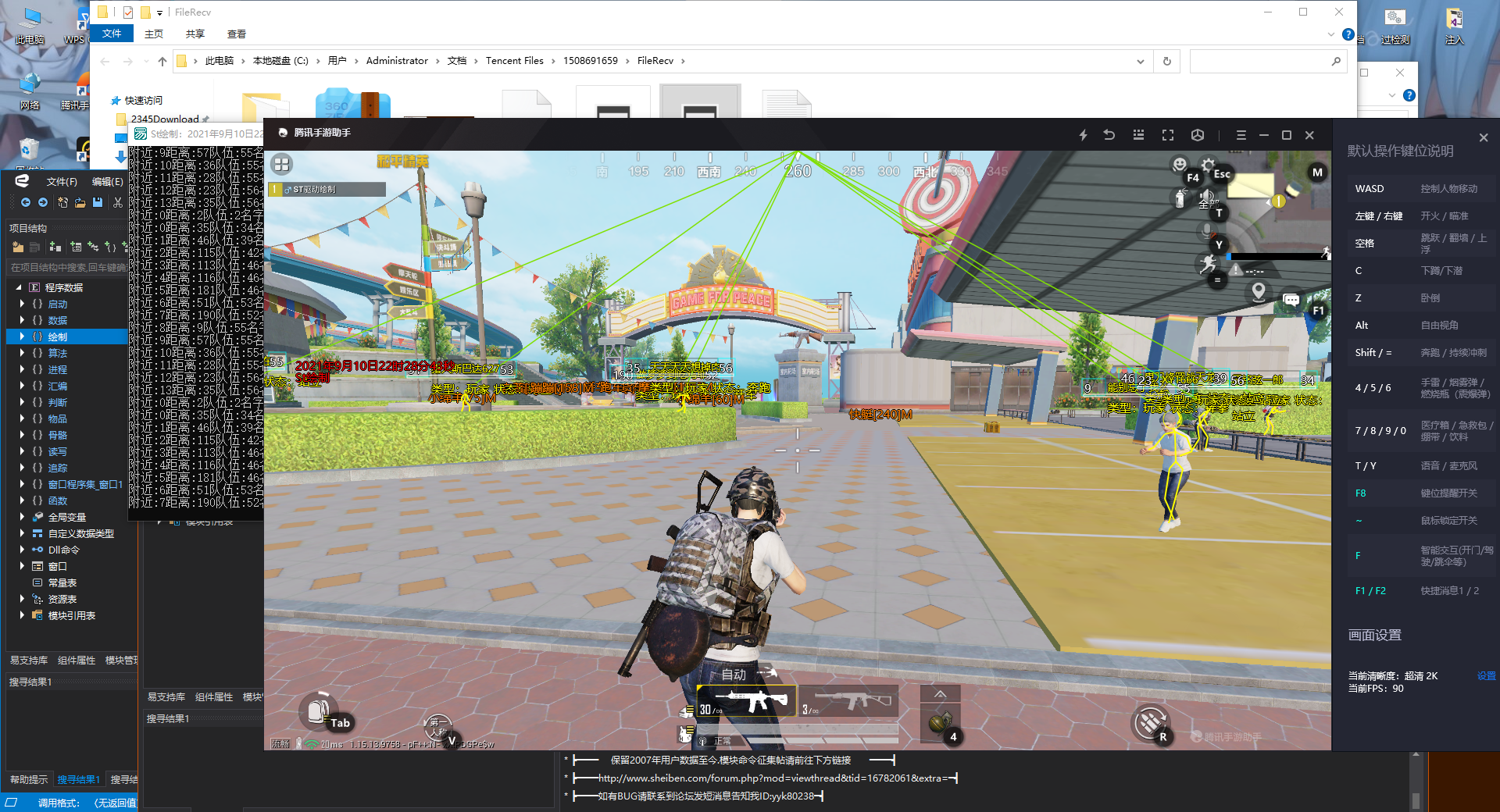Click the map location marker icon

click(1259, 292)
